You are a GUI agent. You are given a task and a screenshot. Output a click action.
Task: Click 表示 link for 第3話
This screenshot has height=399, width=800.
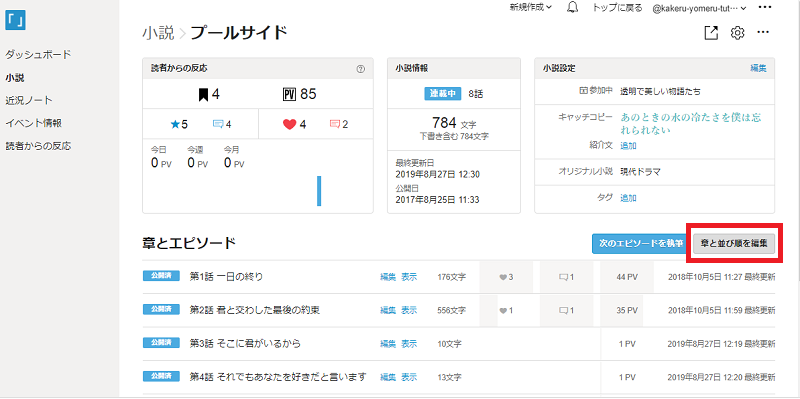(409, 344)
